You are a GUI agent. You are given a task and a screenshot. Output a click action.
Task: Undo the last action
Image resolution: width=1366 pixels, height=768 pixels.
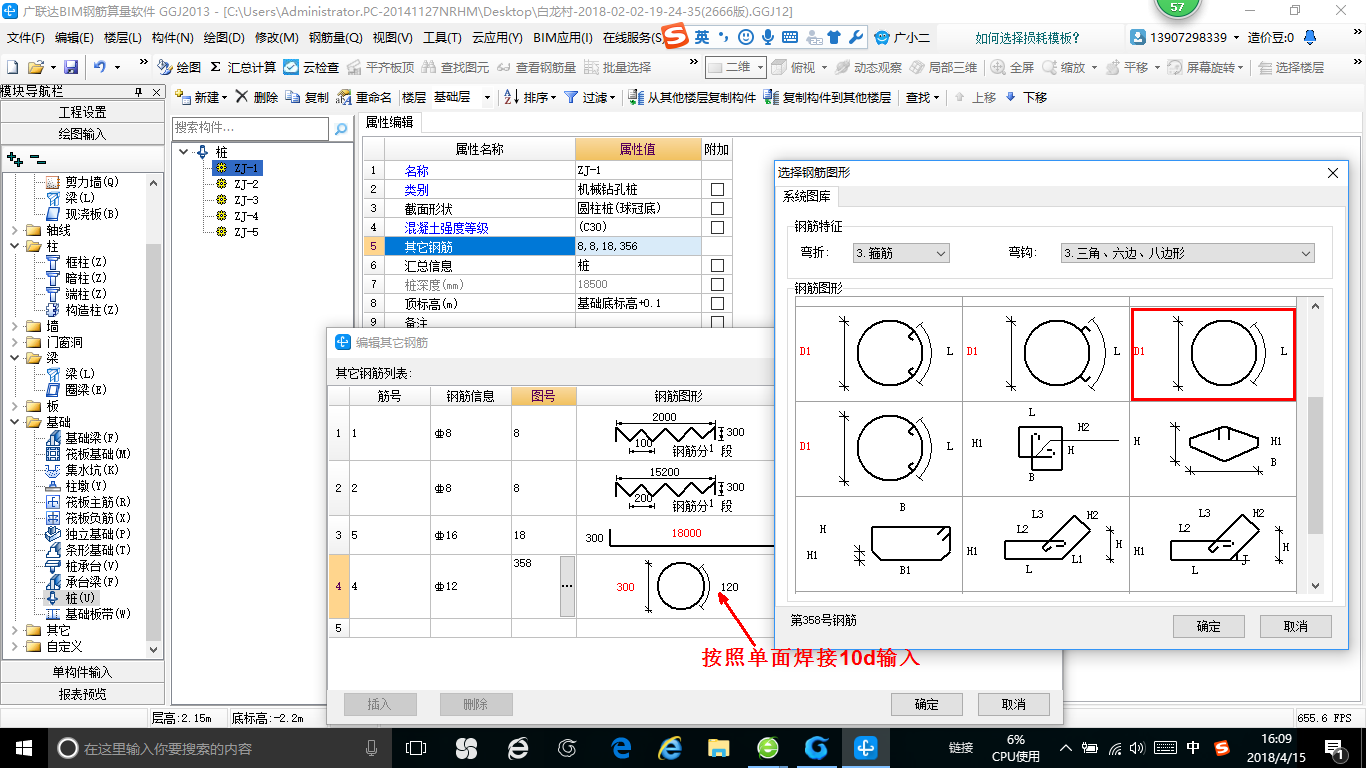100,67
